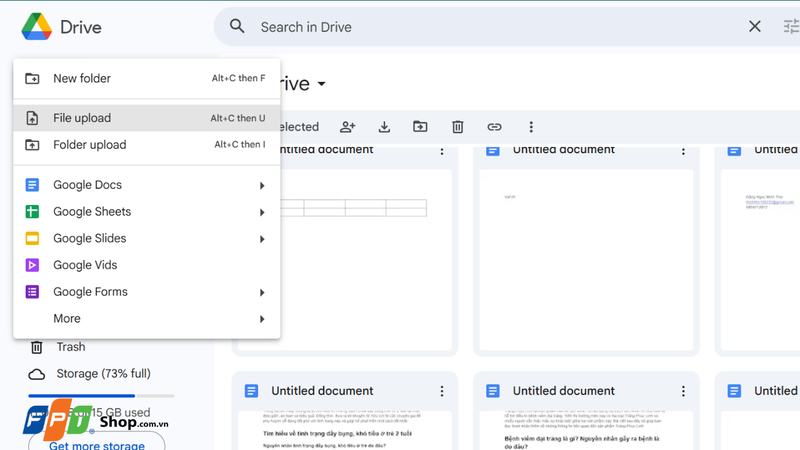Delete selected item with trash icon
The image size is (800, 450).
point(458,127)
